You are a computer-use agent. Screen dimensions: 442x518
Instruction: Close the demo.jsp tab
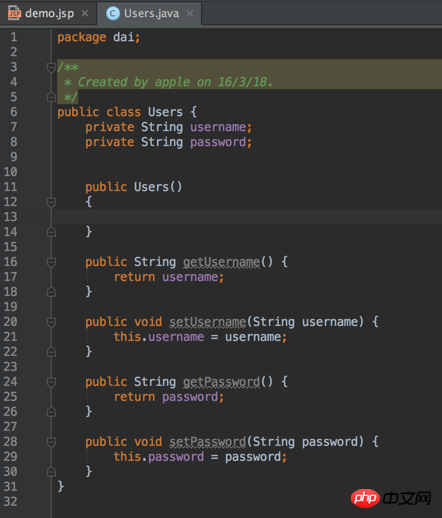[x=85, y=14]
